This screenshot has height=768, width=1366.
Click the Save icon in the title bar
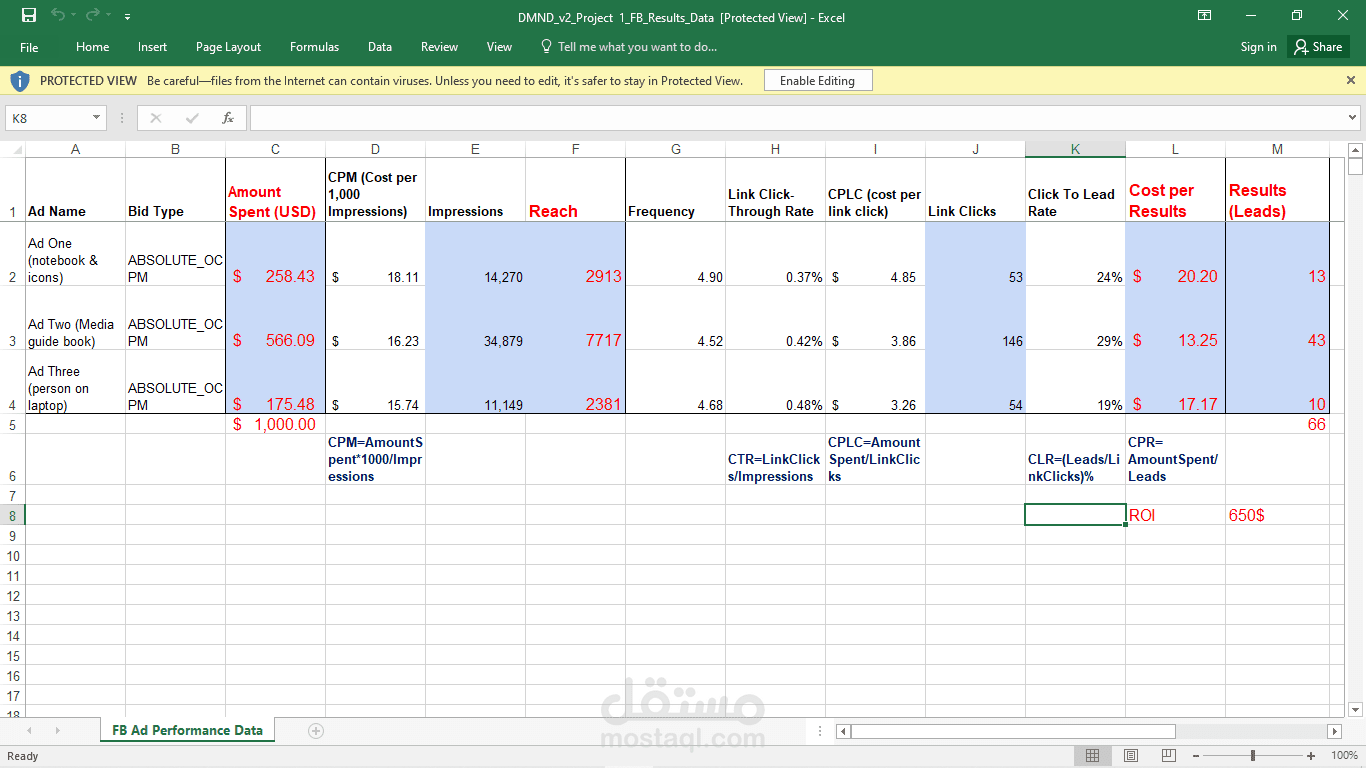click(x=29, y=16)
